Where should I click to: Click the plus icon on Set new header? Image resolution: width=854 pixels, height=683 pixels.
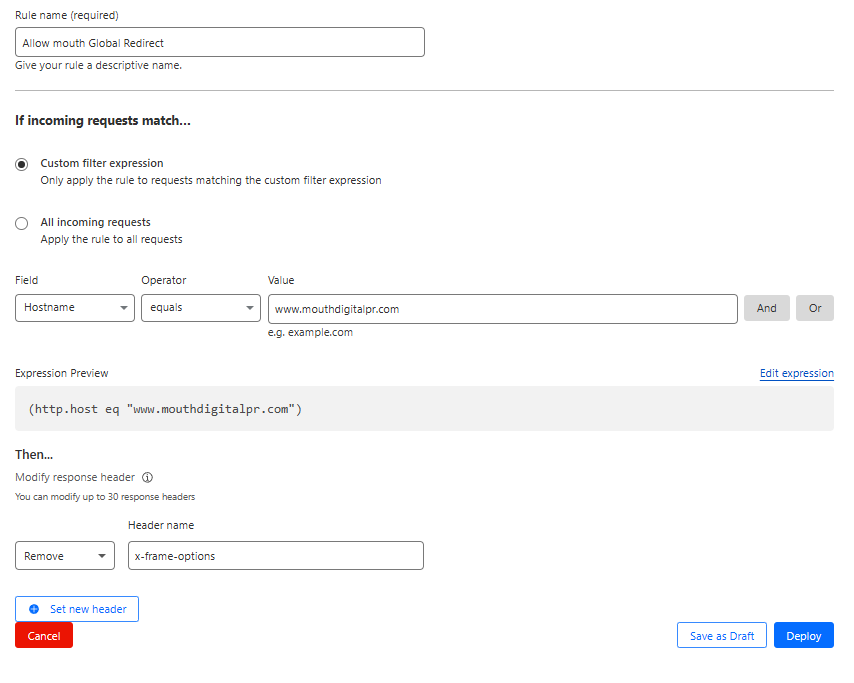point(34,609)
